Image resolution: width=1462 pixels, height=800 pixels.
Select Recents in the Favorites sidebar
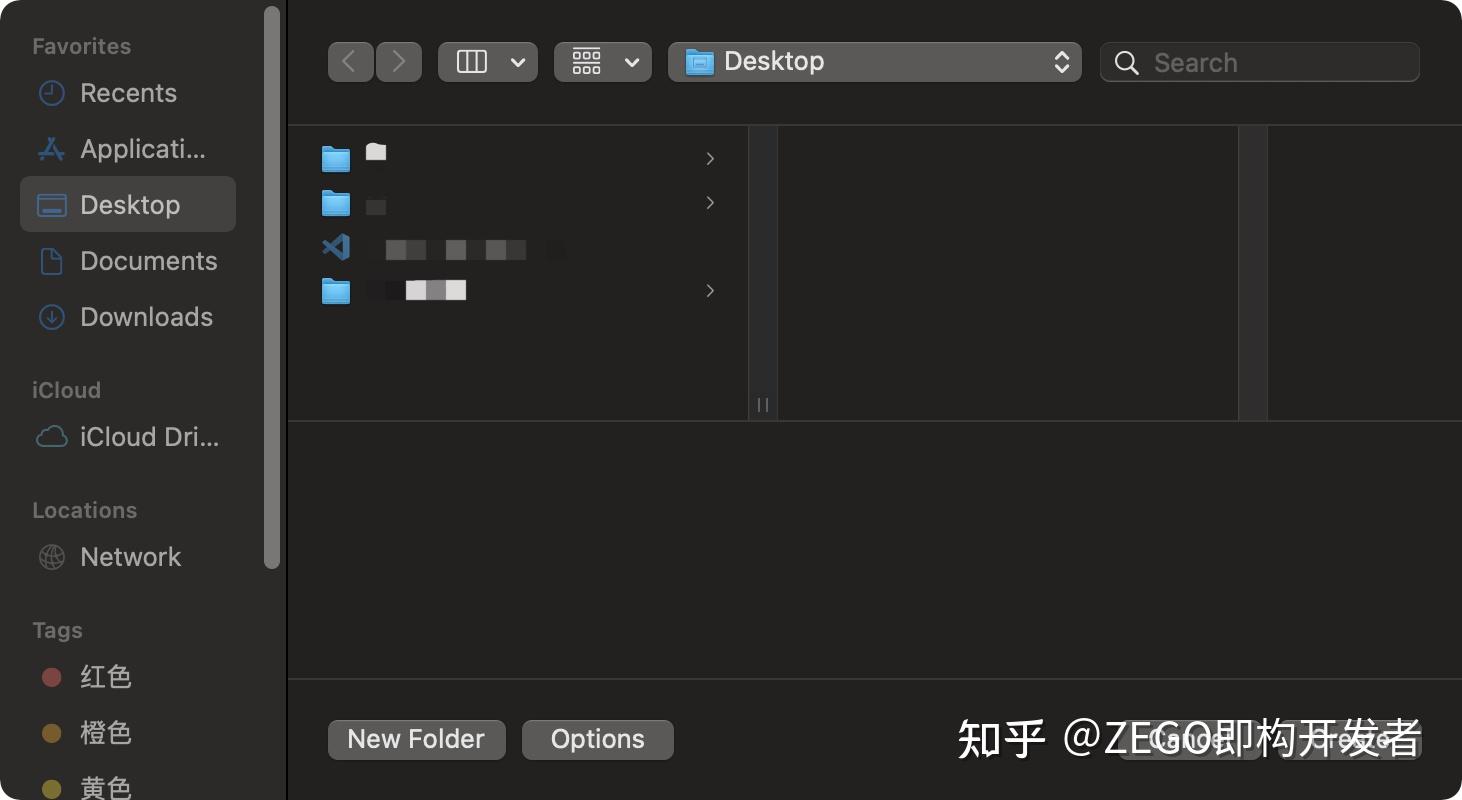pos(127,93)
